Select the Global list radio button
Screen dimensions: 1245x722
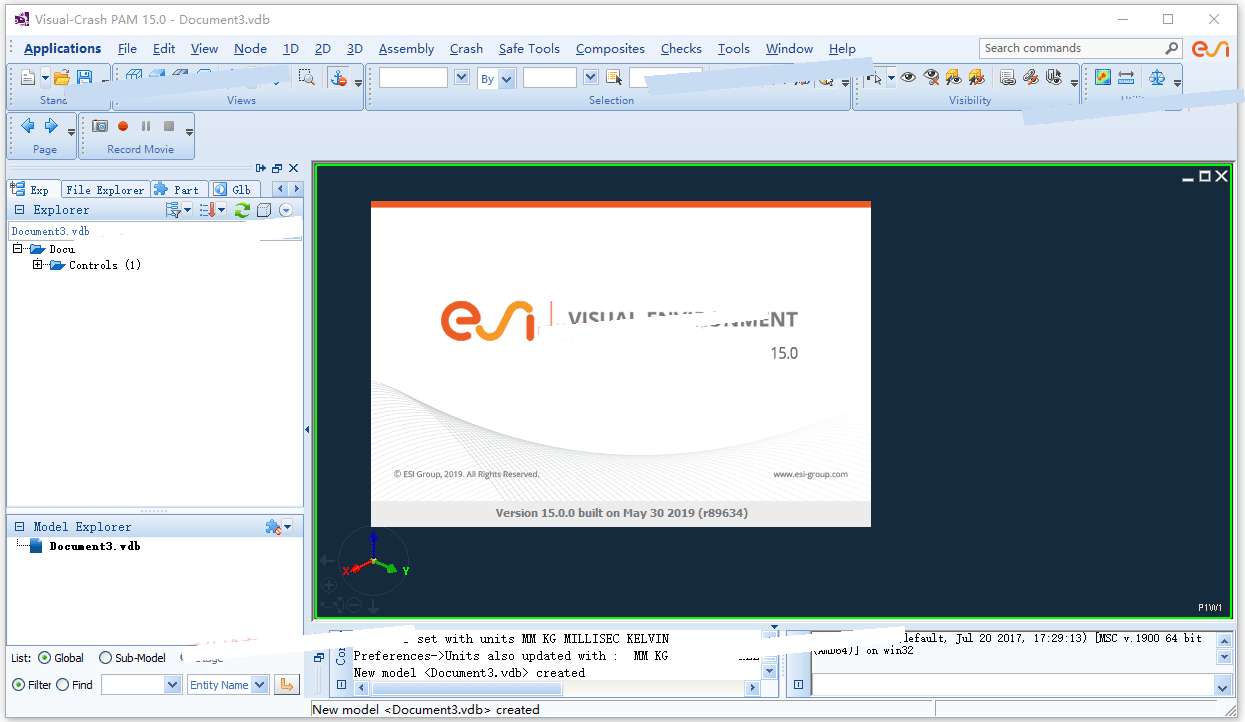click(x=44, y=658)
